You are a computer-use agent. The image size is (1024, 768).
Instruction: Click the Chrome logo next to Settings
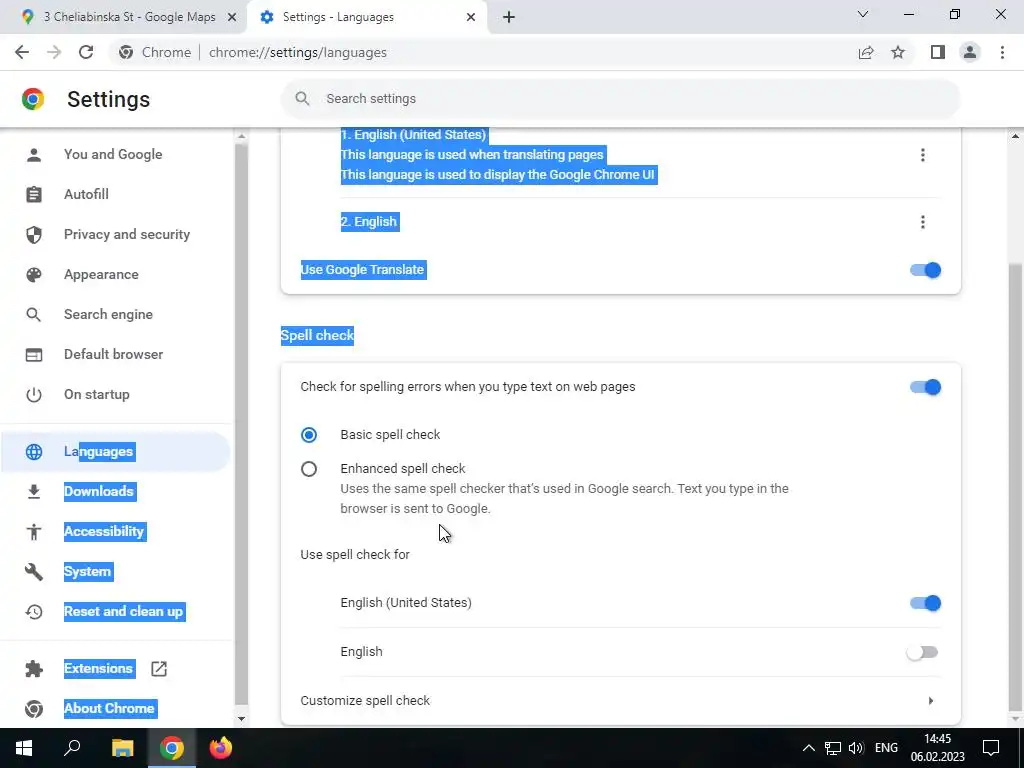point(33,99)
